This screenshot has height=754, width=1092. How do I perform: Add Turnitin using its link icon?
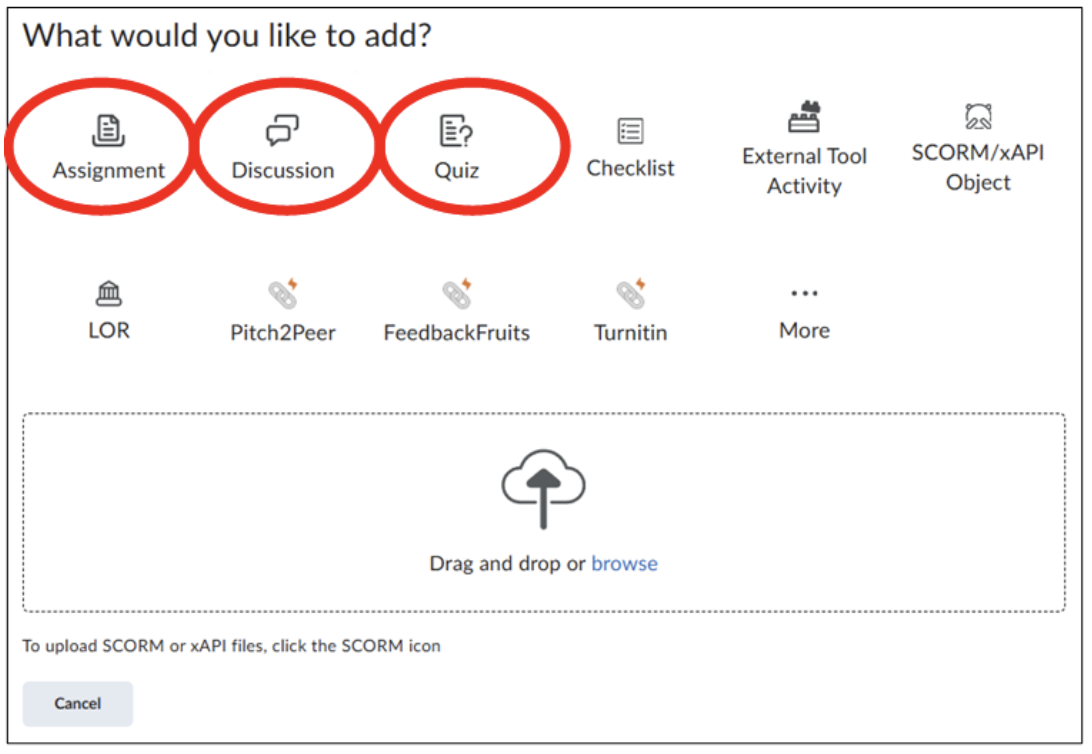(x=632, y=293)
